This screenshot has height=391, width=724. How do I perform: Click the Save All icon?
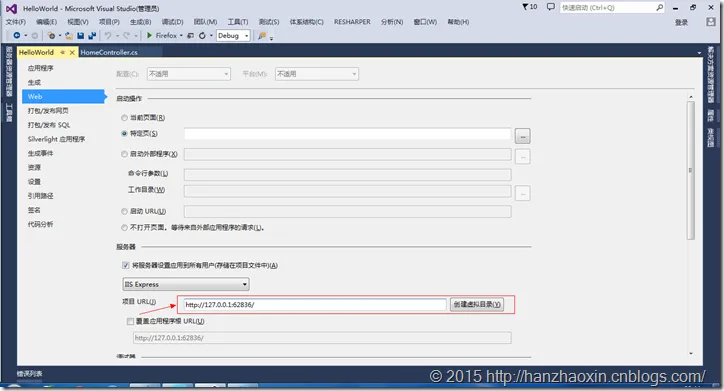[x=92, y=36]
